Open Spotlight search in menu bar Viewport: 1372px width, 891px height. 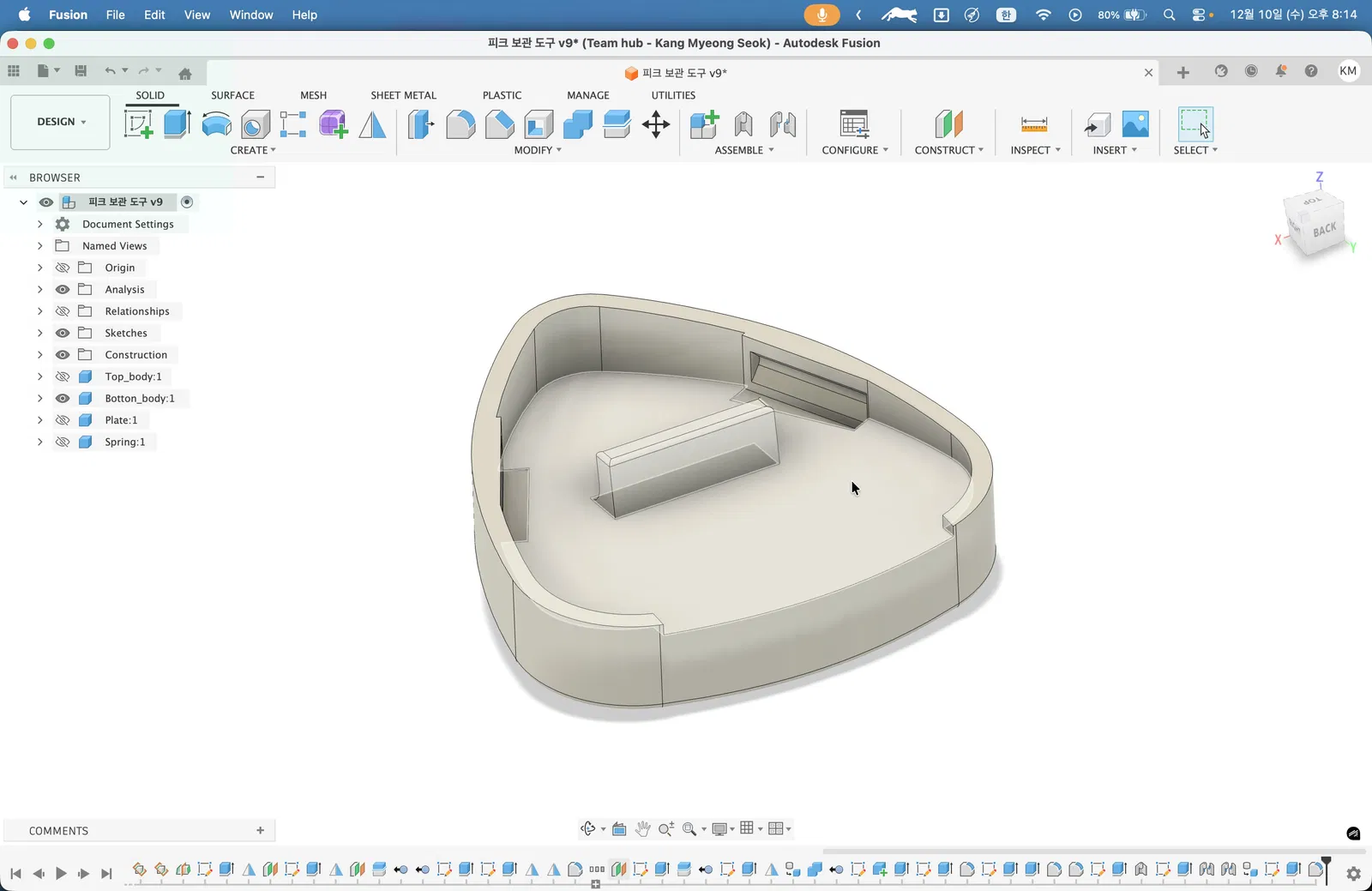coord(1169,15)
